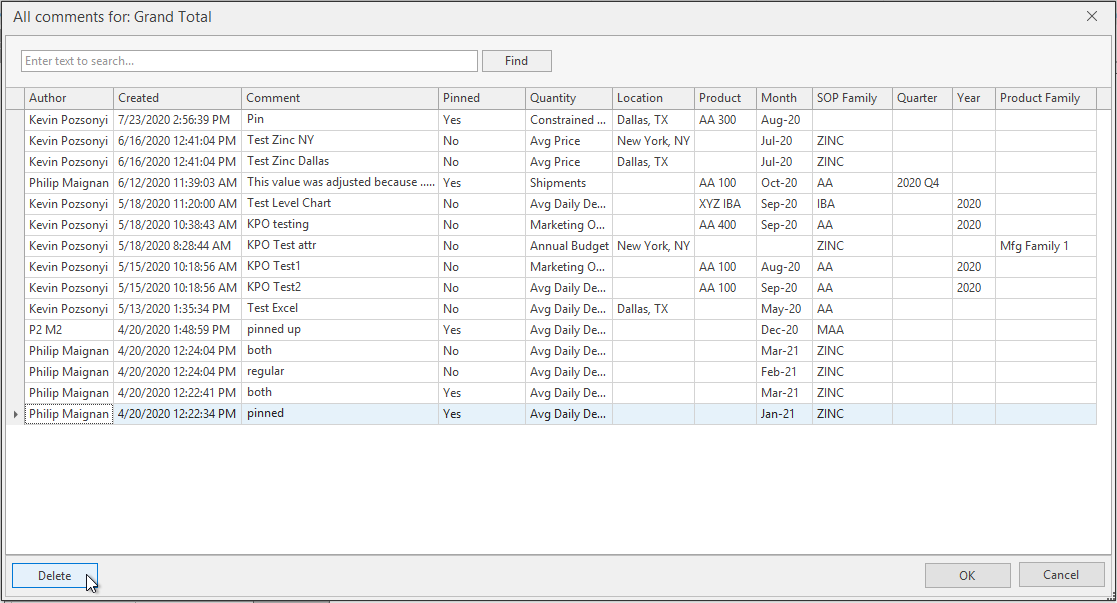Click the 'Mfg Family 1' cell
This screenshot has height=603, width=1117.
click(1045, 246)
